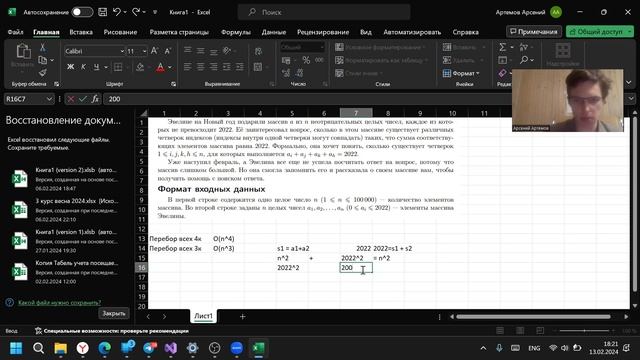640x360 pixels.
Task: Click the borders grid icon
Action: click(118, 67)
